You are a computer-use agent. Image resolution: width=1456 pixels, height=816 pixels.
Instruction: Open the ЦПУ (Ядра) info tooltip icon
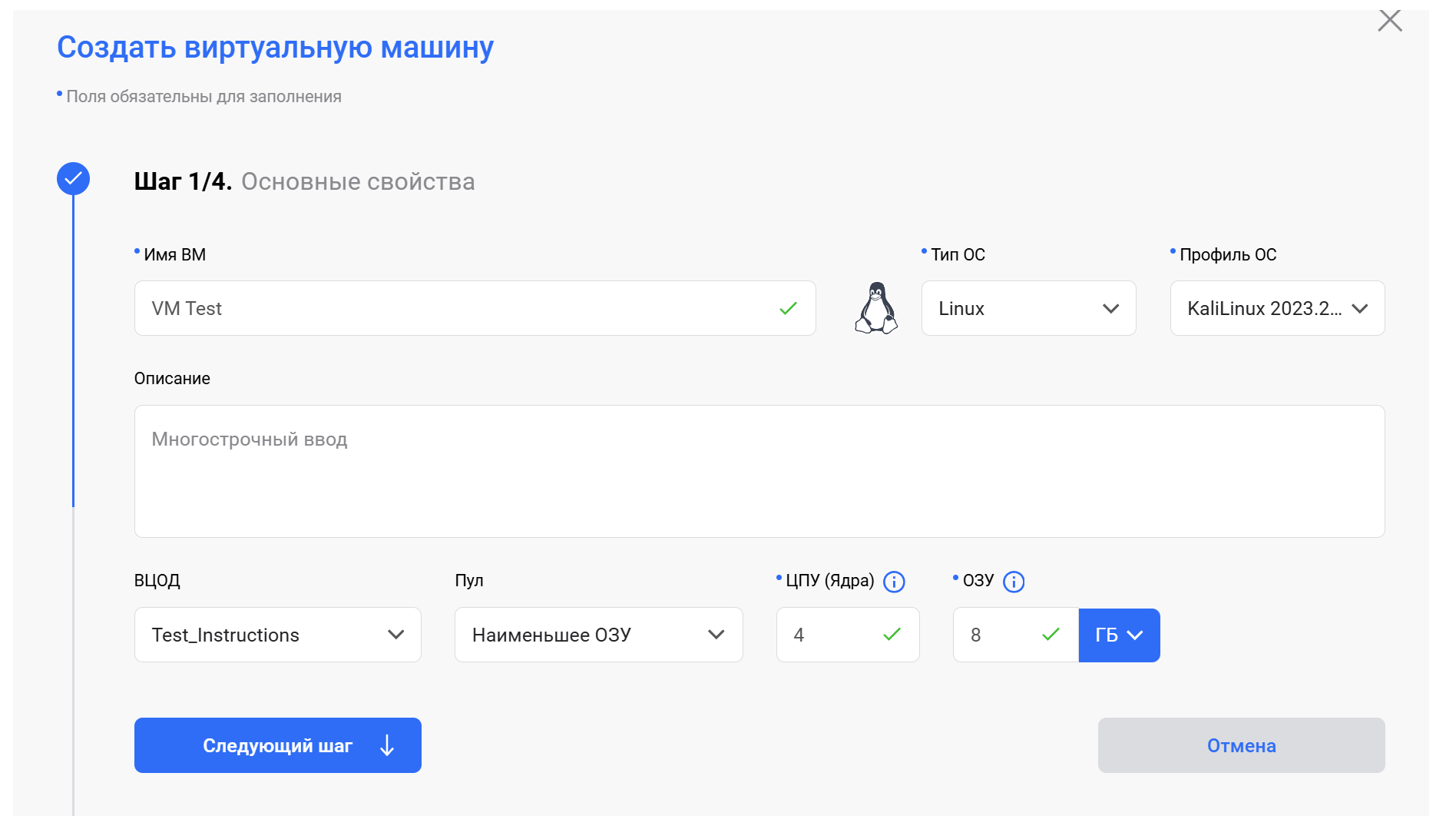(x=894, y=582)
